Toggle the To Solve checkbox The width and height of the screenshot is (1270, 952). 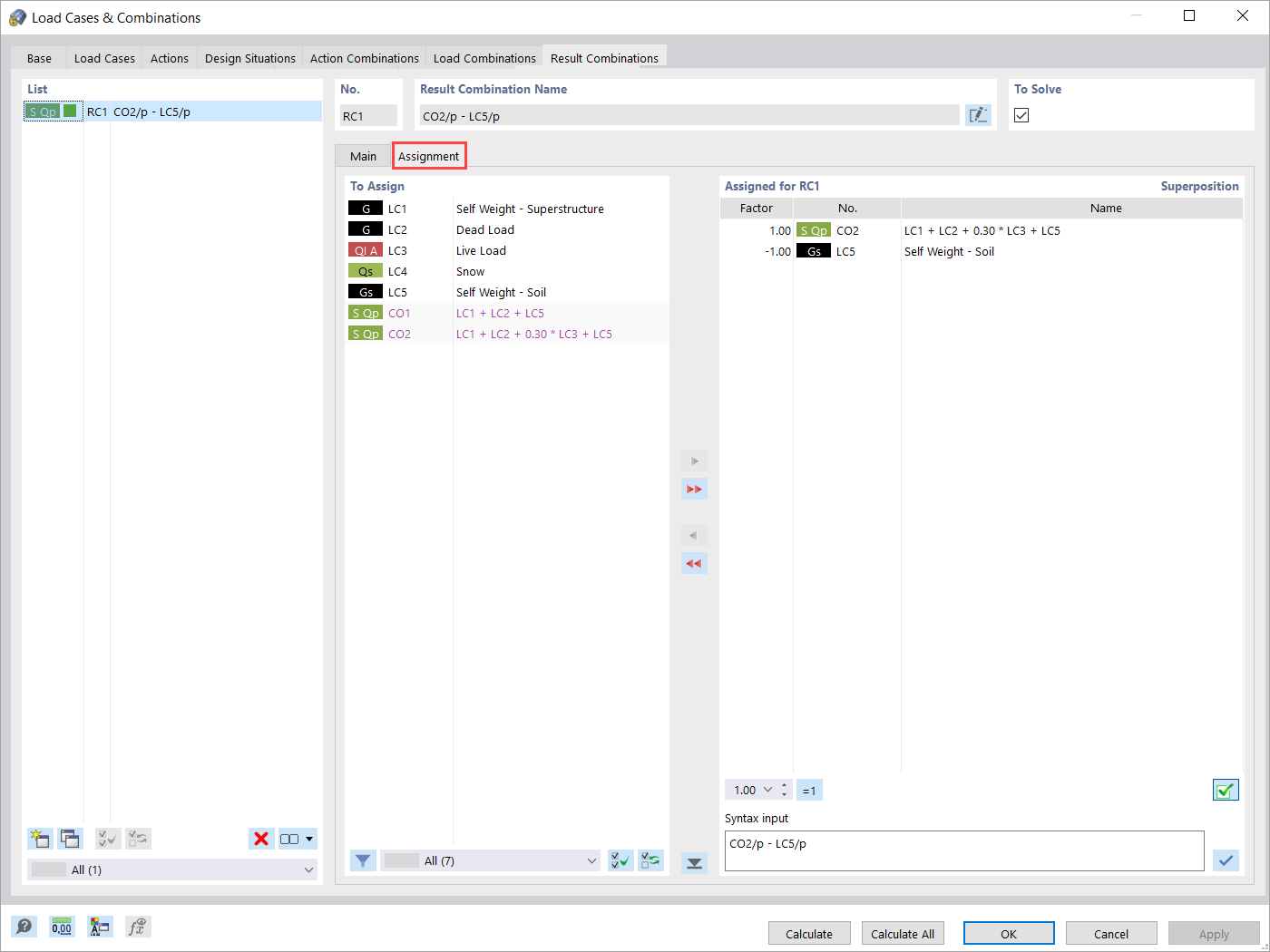point(1021,115)
